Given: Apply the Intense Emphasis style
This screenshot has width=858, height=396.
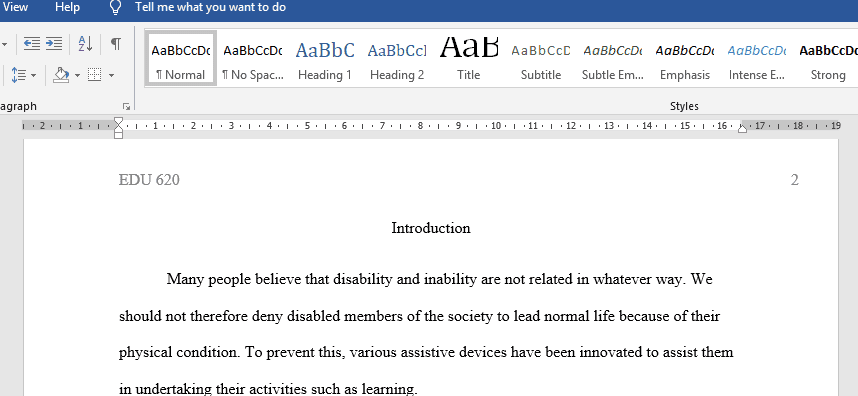Looking at the screenshot, I should [x=757, y=59].
